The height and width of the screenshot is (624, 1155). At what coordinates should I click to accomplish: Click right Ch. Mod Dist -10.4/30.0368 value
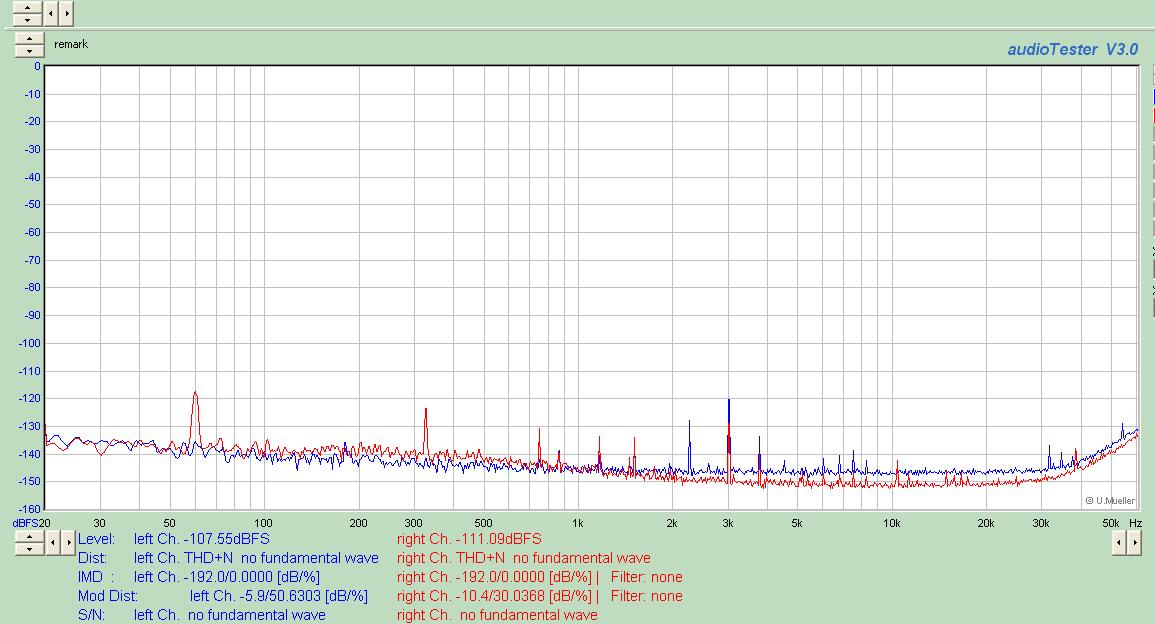point(494,596)
